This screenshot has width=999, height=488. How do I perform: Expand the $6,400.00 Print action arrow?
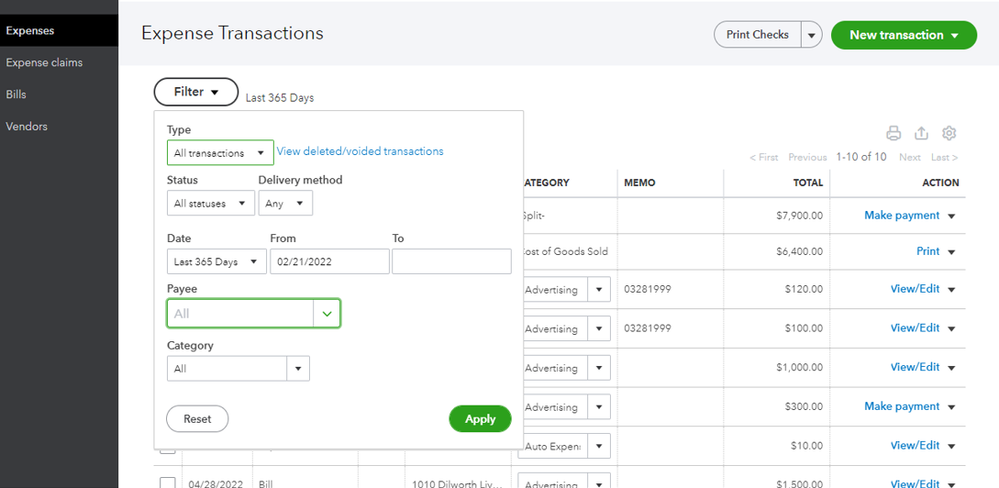[x=952, y=253]
